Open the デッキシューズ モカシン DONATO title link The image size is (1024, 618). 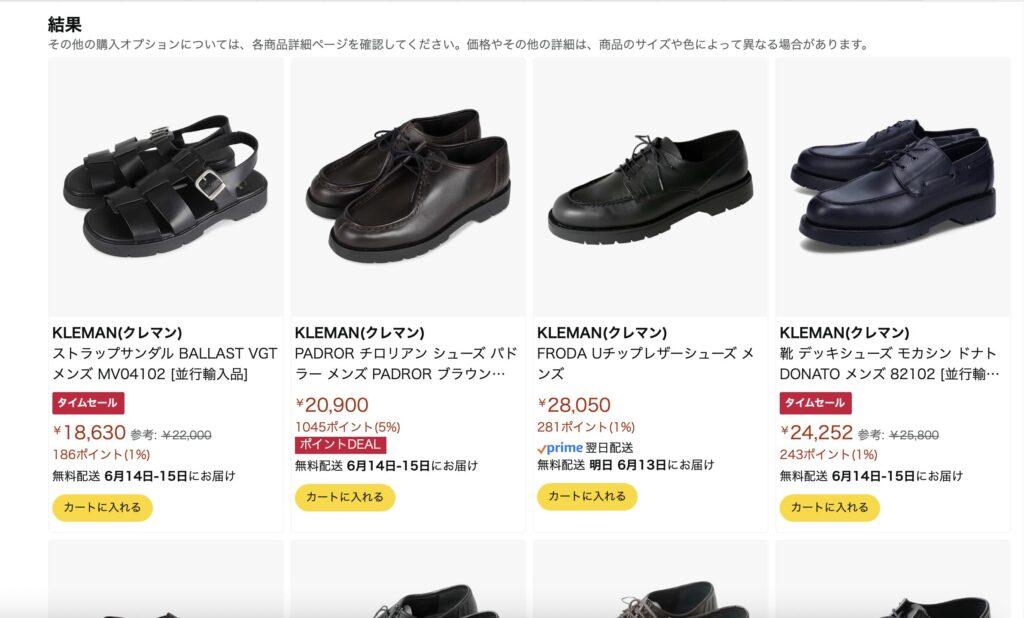coord(889,364)
